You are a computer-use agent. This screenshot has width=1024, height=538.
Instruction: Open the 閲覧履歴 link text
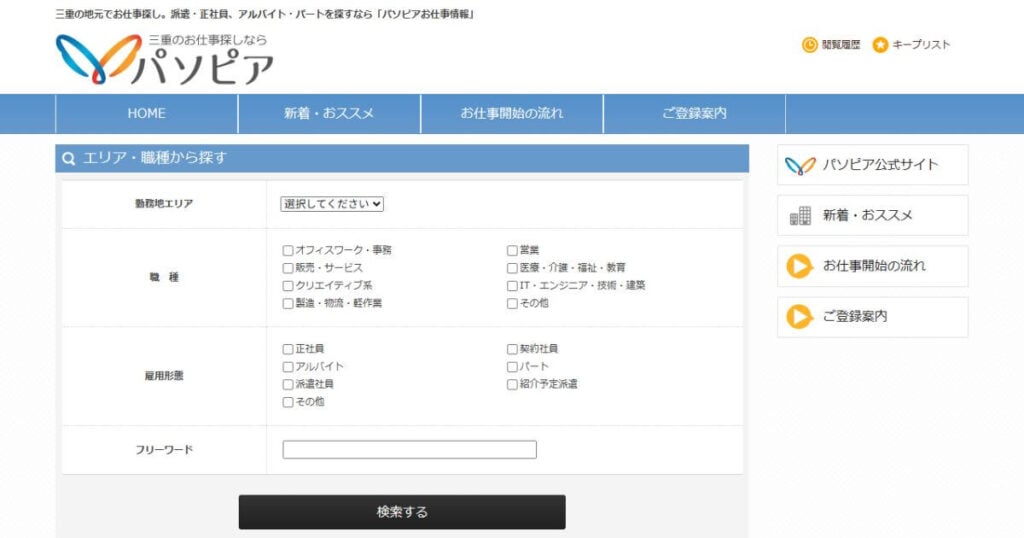[x=841, y=45]
